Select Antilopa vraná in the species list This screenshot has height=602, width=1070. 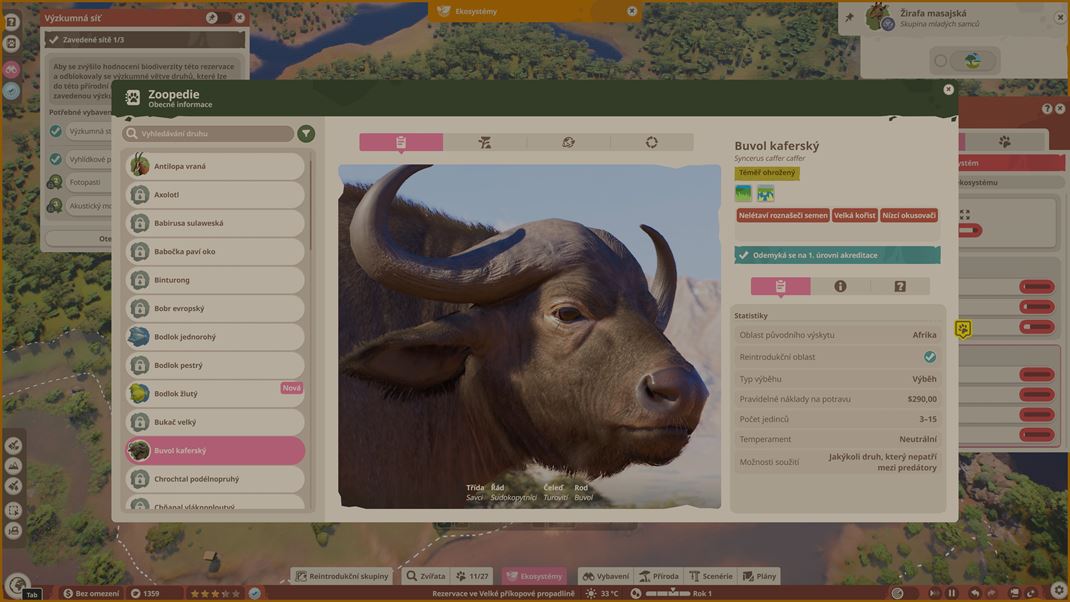coord(215,166)
